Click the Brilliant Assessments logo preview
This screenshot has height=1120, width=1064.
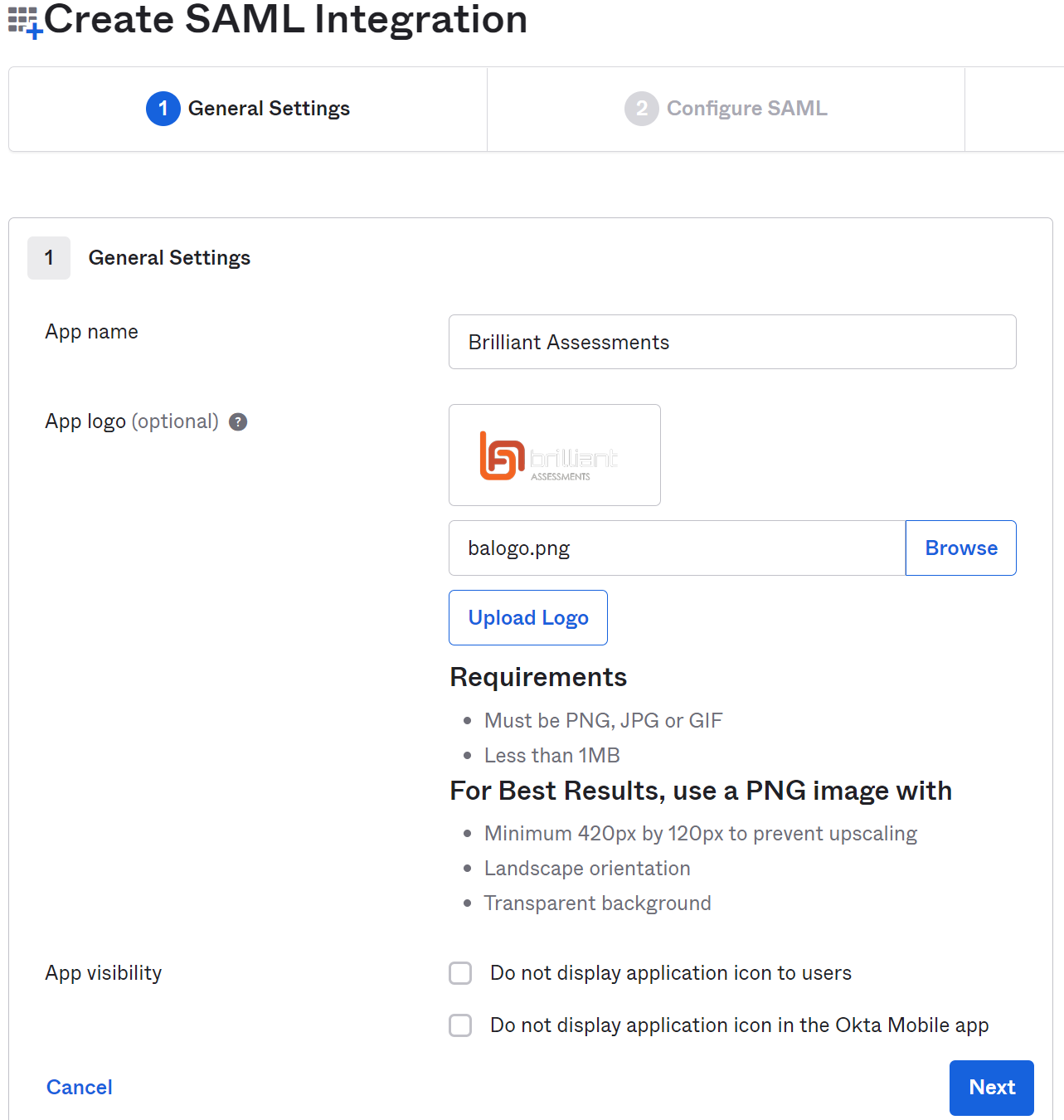[x=554, y=455]
